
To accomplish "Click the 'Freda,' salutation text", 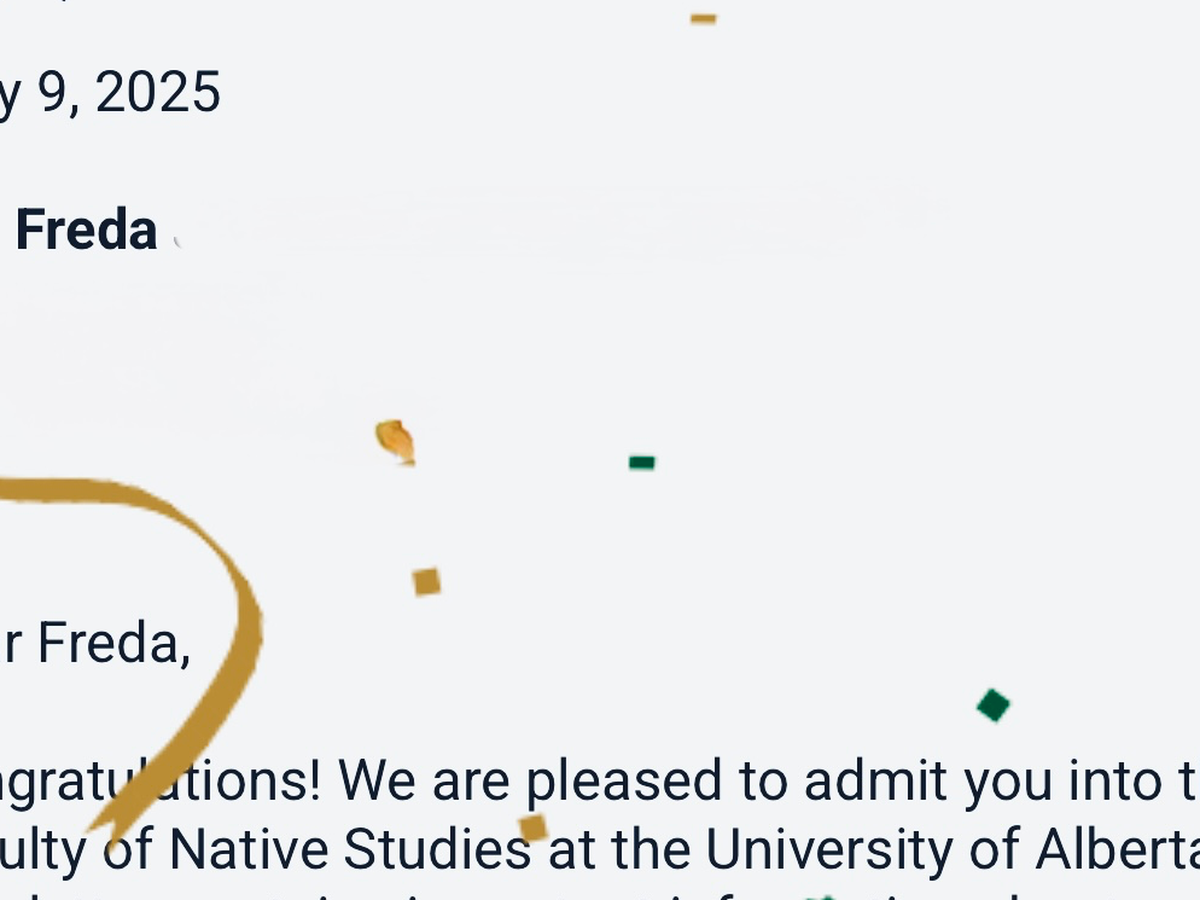I will pyautogui.click(x=114, y=643).
